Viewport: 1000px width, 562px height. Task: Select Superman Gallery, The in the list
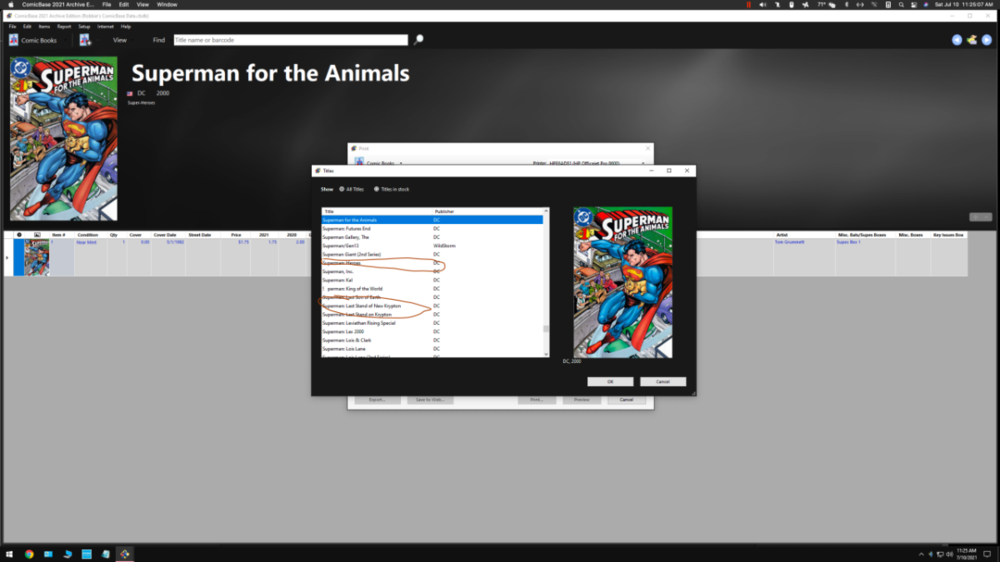coord(432,237)
